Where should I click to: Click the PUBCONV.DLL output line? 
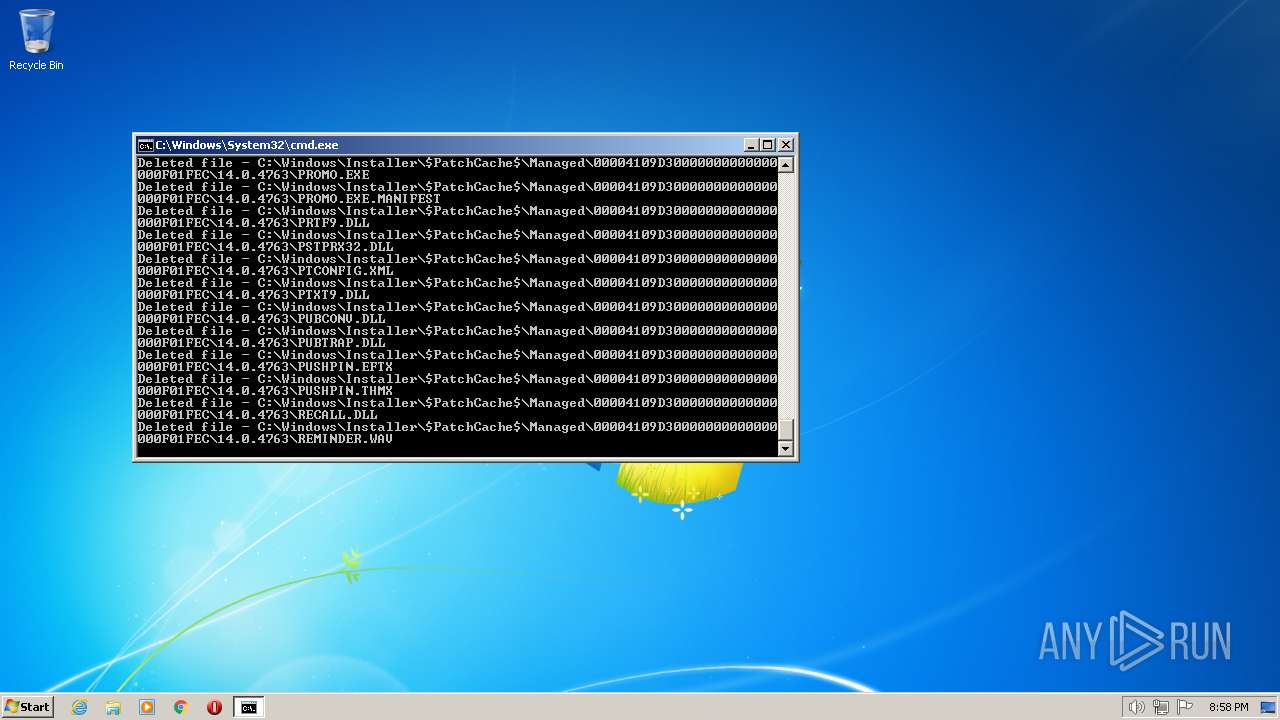tap(261, 319)
